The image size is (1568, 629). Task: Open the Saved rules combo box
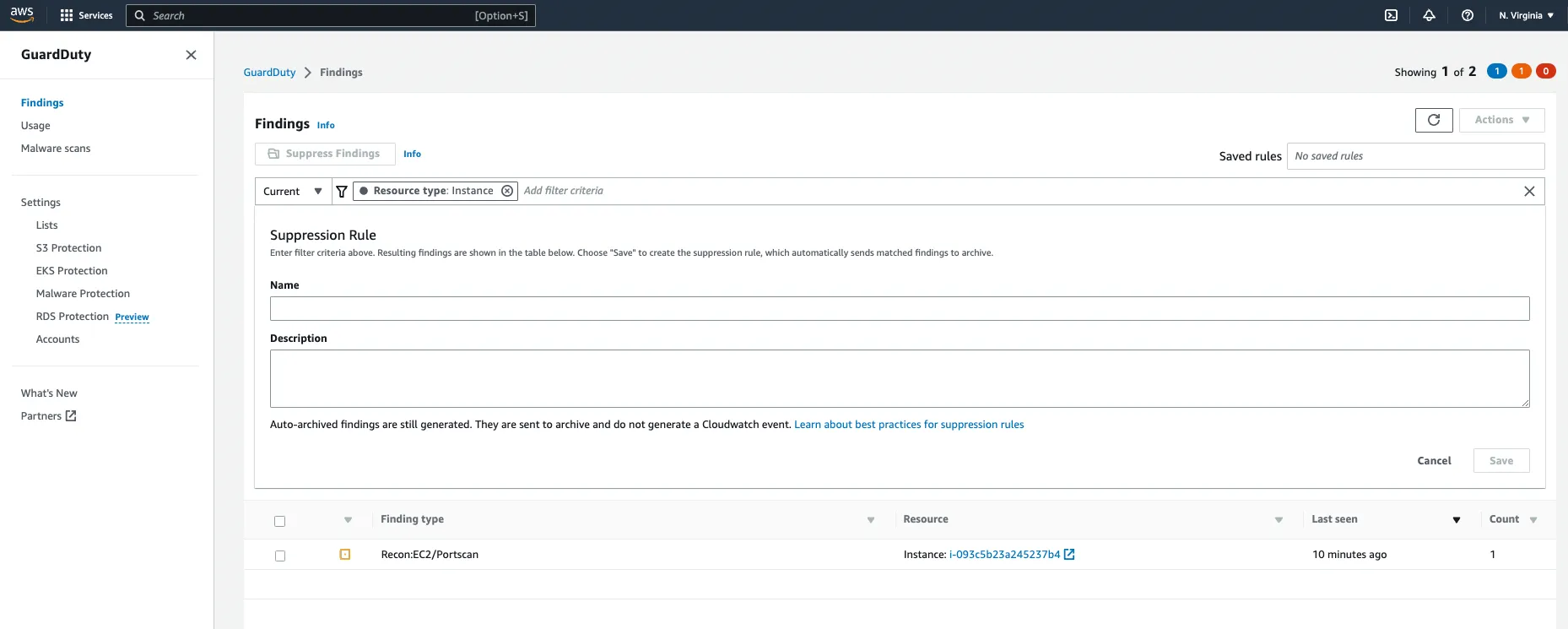point(1415,156)
